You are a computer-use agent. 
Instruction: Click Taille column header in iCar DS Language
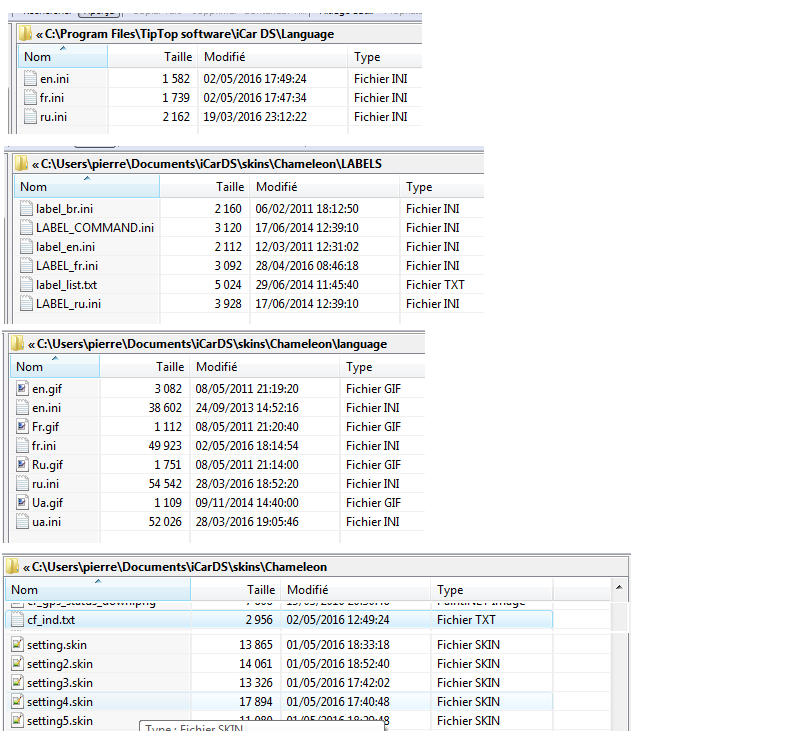tap(178, 57)
